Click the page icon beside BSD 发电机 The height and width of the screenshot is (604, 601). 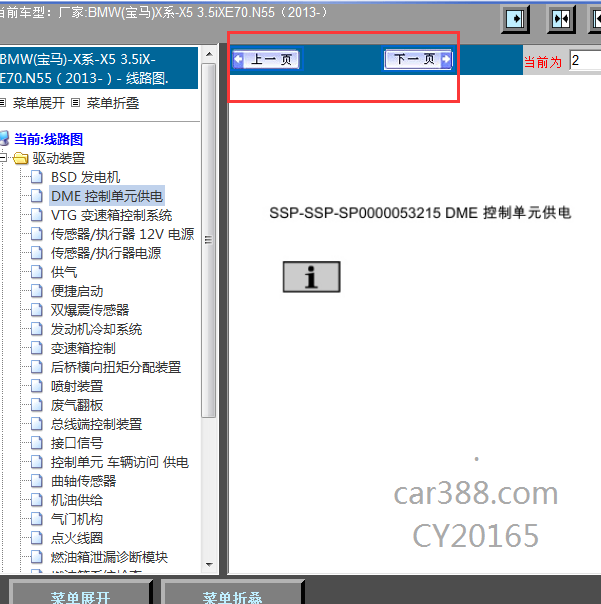click(37, 177)
